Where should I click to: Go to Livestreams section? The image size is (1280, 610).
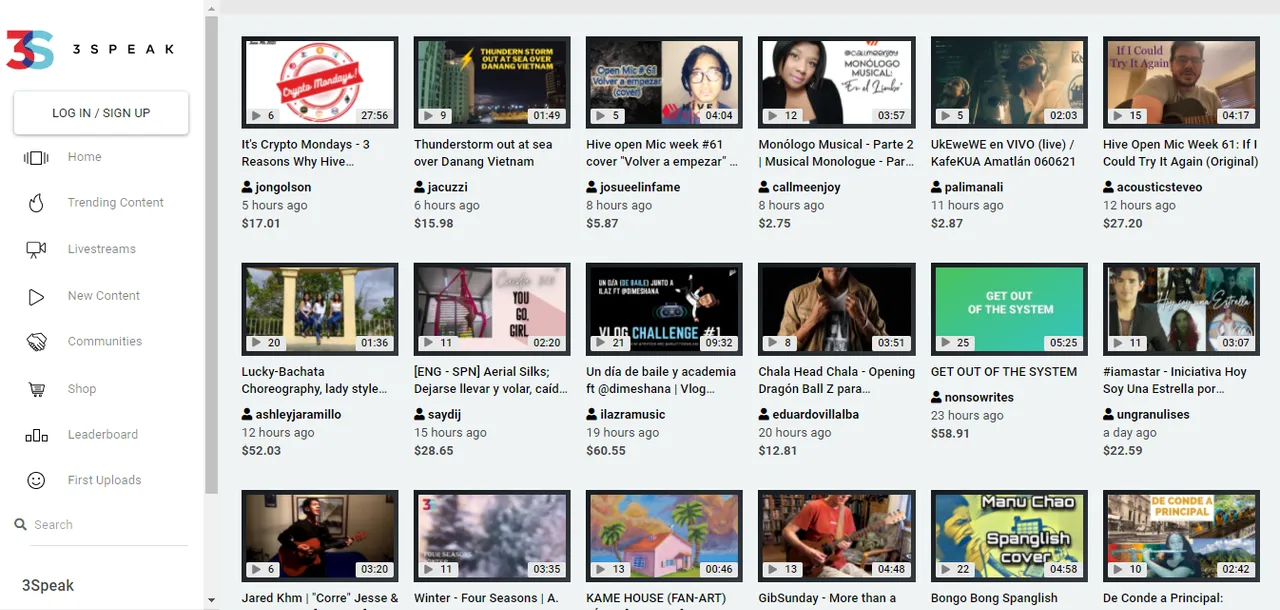(102, 249)
